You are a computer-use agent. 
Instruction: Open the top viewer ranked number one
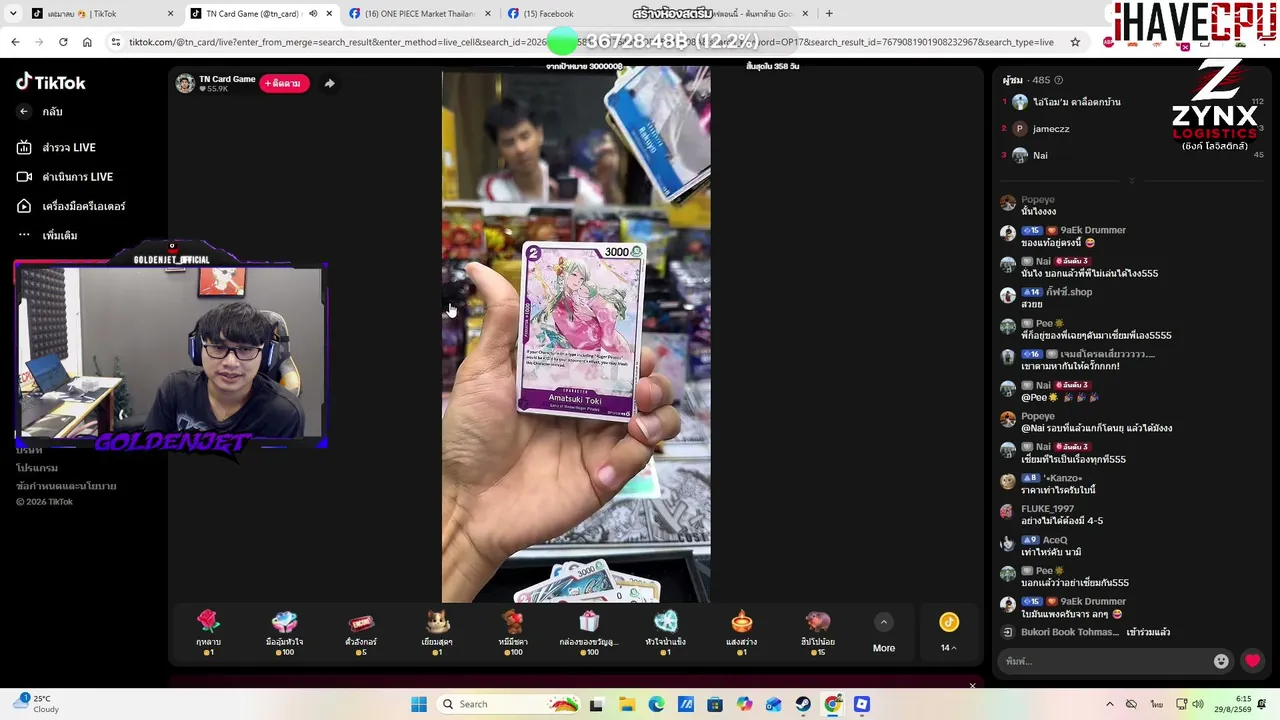pyautogui.click(x=1076, y=102)
